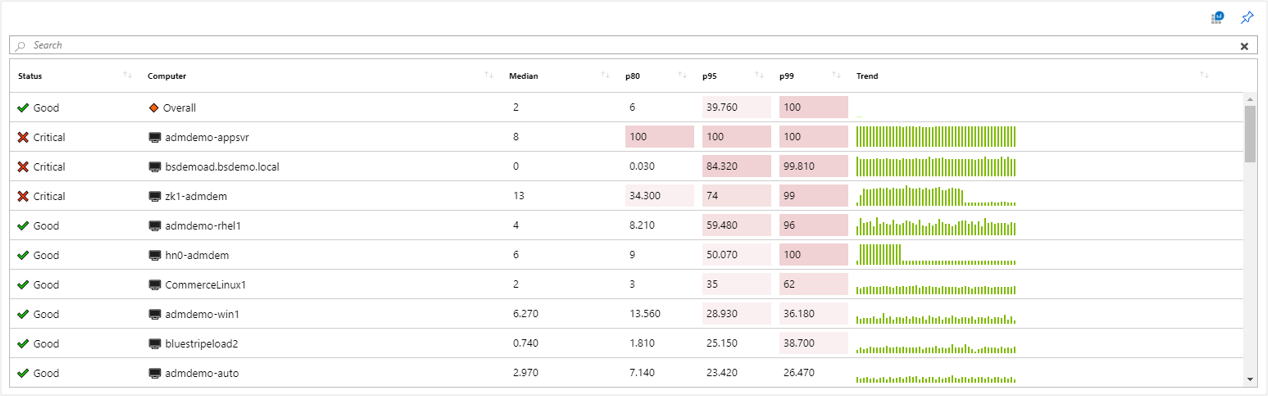Click the p80 column header label
The image size is (1268, 396).
pyautogui.click(x=633, y=76)
